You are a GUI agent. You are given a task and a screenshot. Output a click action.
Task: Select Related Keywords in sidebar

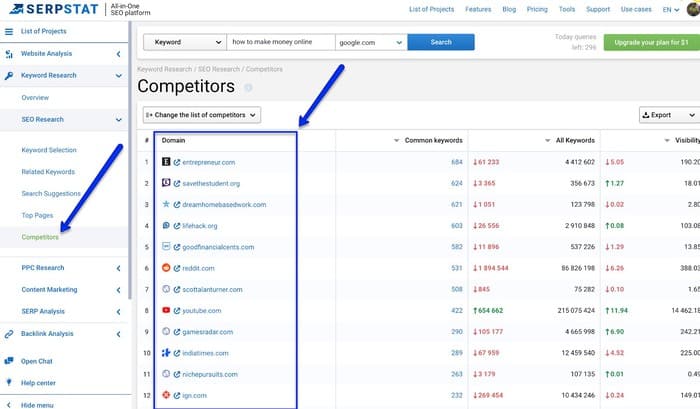[48, 172]
